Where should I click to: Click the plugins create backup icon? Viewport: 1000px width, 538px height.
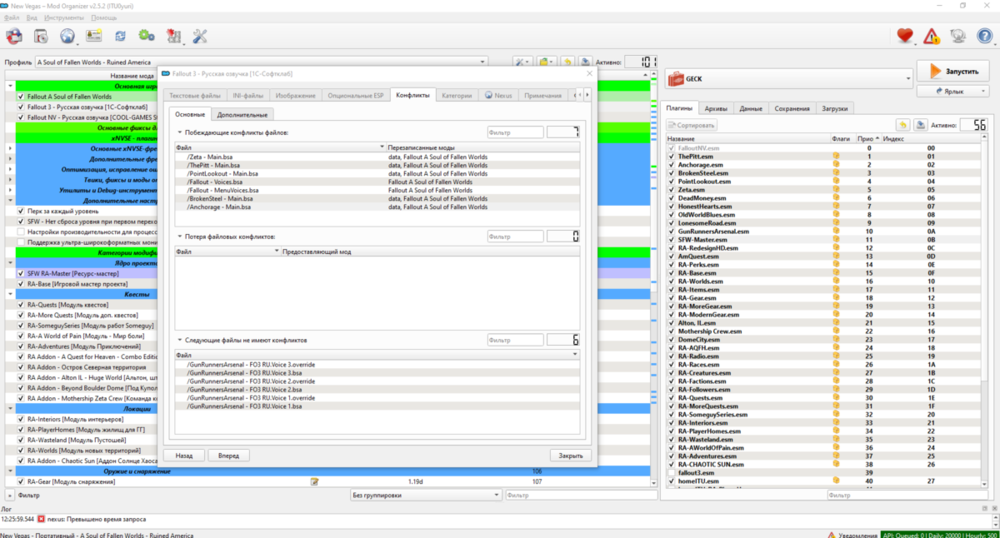(x=920, y=125)
